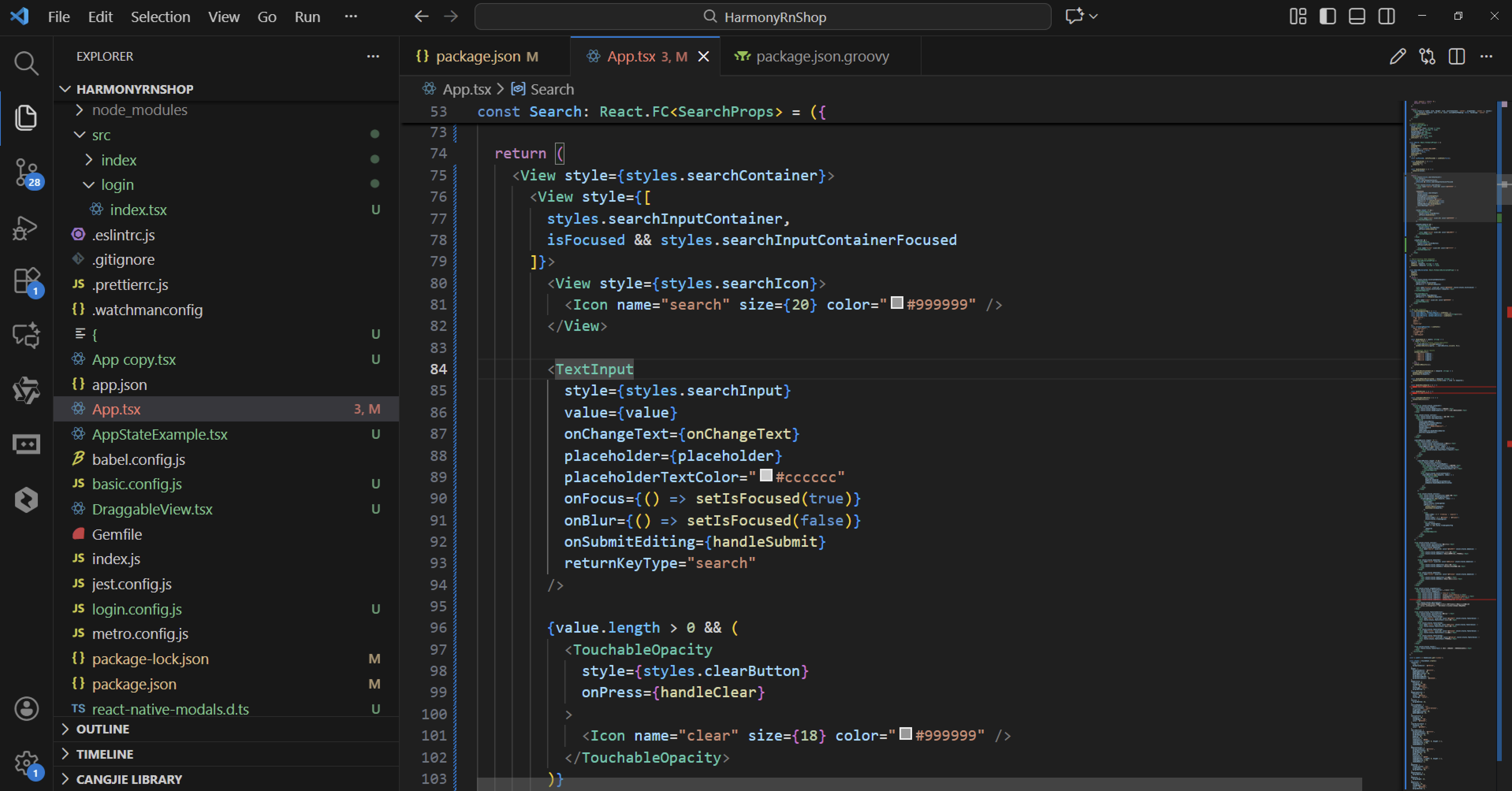Screen dimensions: 1512x791
Task: Collapse the login folder
Action: click(89, 185)
